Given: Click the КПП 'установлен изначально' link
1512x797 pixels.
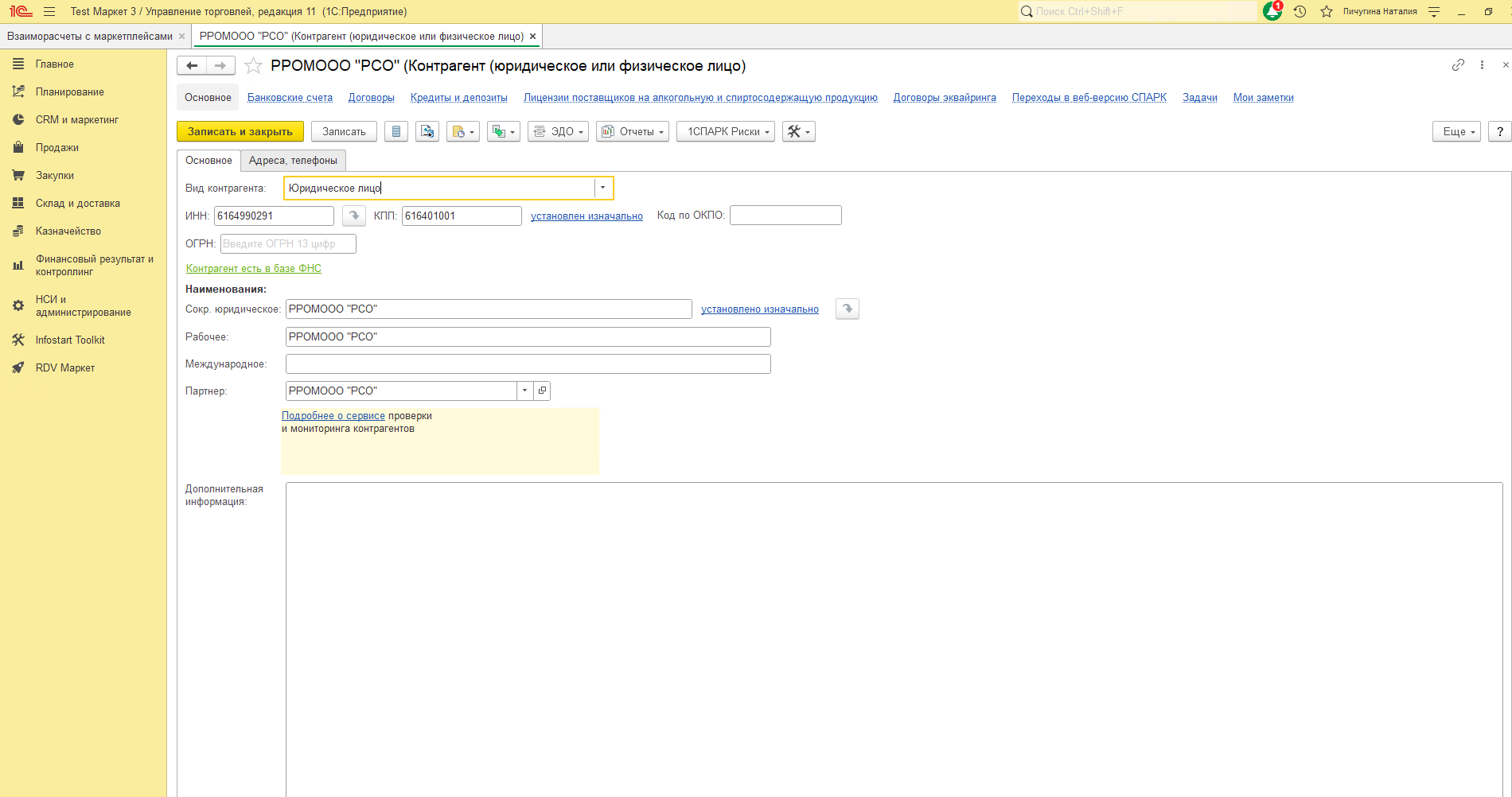Looking at the screenshot, I should tap(586, 216).
